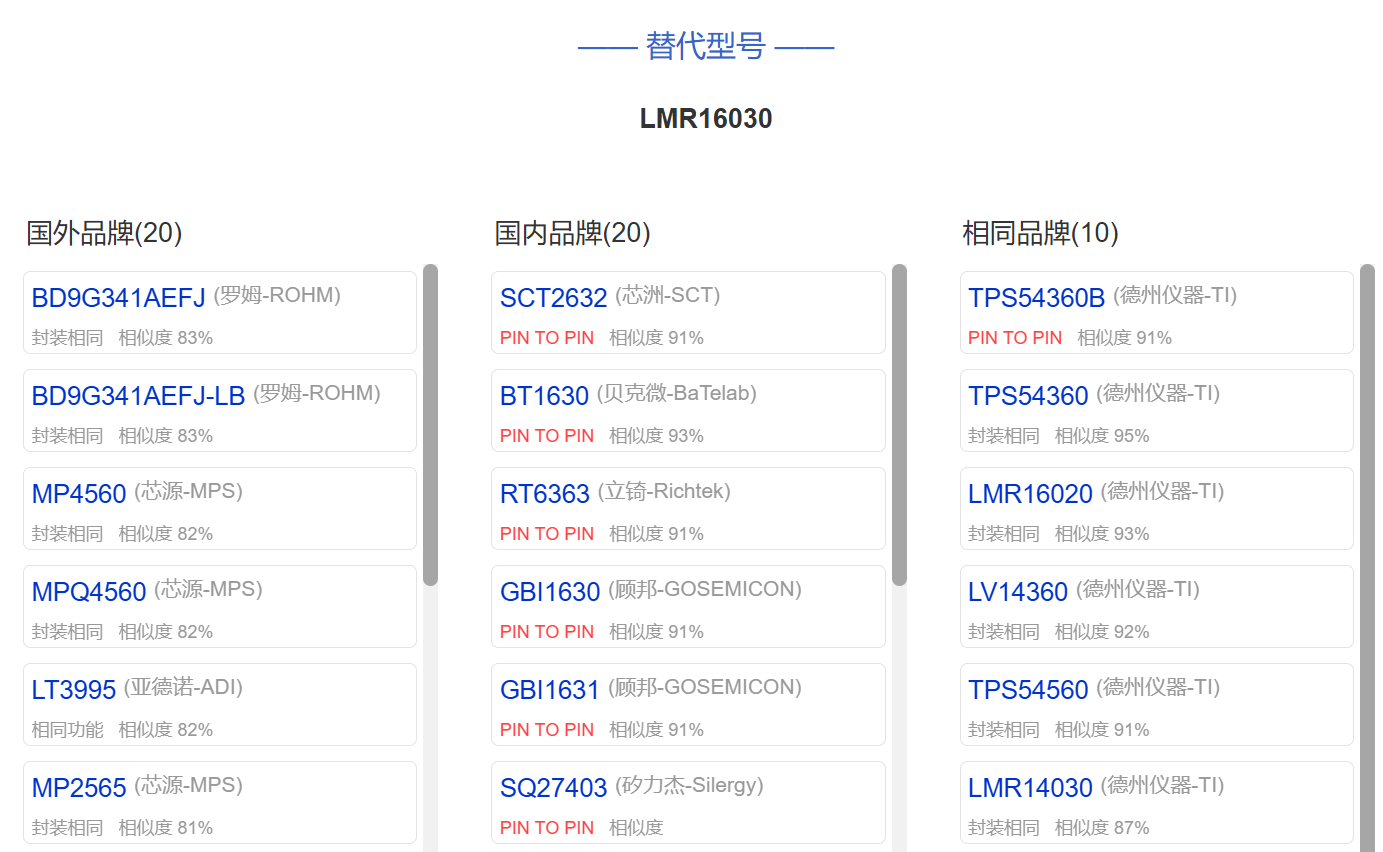Click 芯洲-SCT label beside SCT2632

pyautogui.click(x=668, y=295)
